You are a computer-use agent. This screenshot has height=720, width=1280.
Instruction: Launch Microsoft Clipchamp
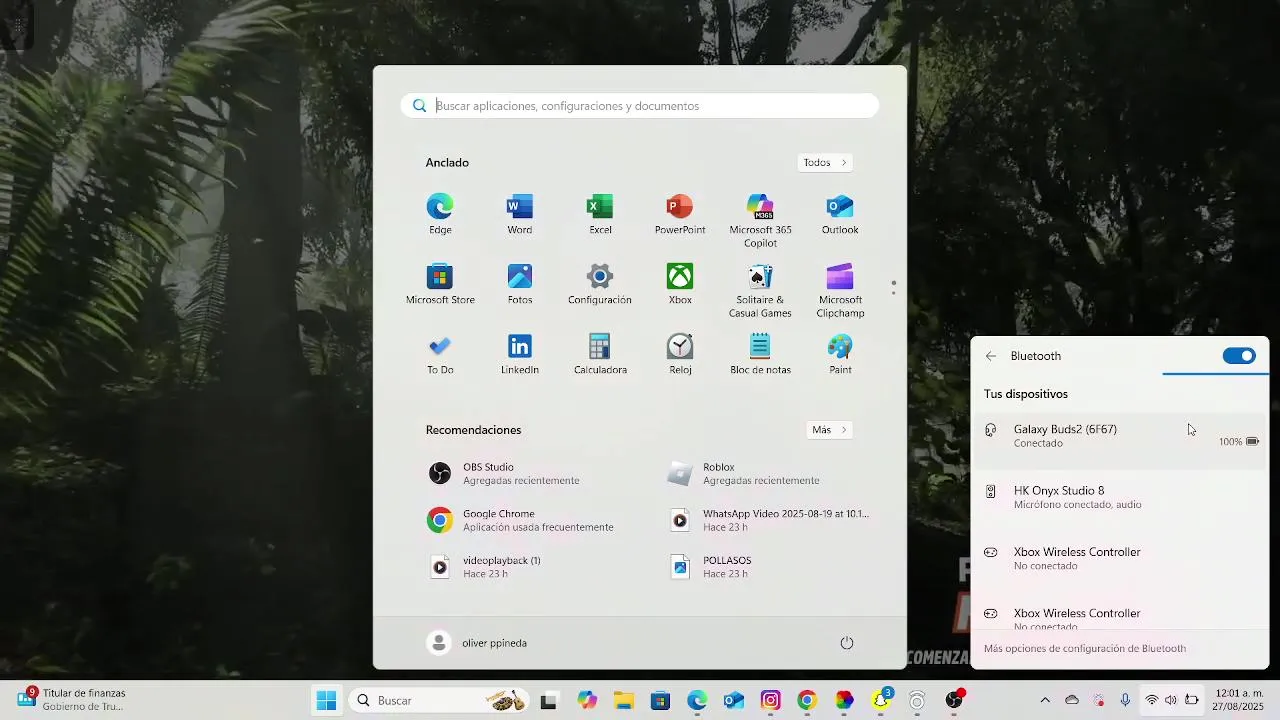(x=840, y=290)
